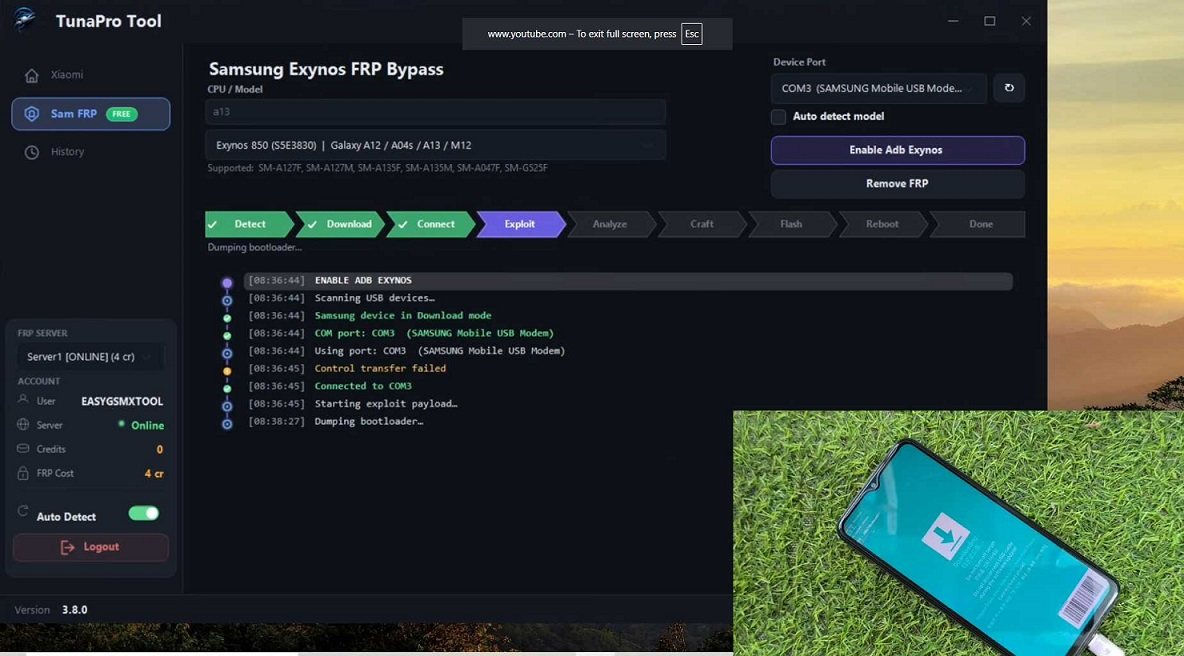
Task: Select the Flash step
Action: (x=791, y=224)
